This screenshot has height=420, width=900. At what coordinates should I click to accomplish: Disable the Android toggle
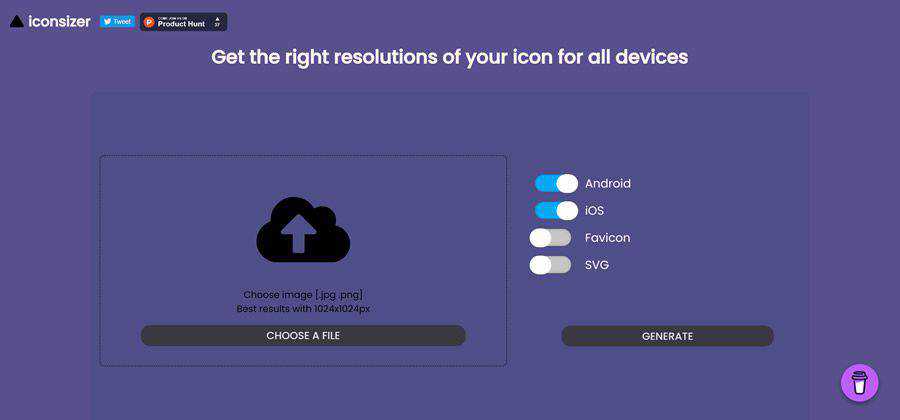[x=556, y=184]
